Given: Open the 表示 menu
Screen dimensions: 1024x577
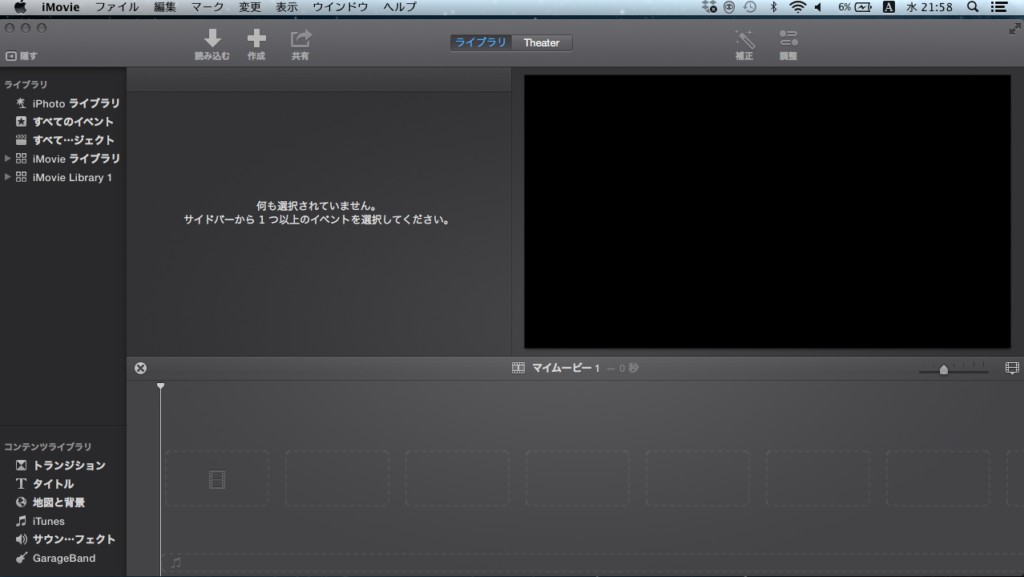Looking at the screenshot, I should (286, 7).
